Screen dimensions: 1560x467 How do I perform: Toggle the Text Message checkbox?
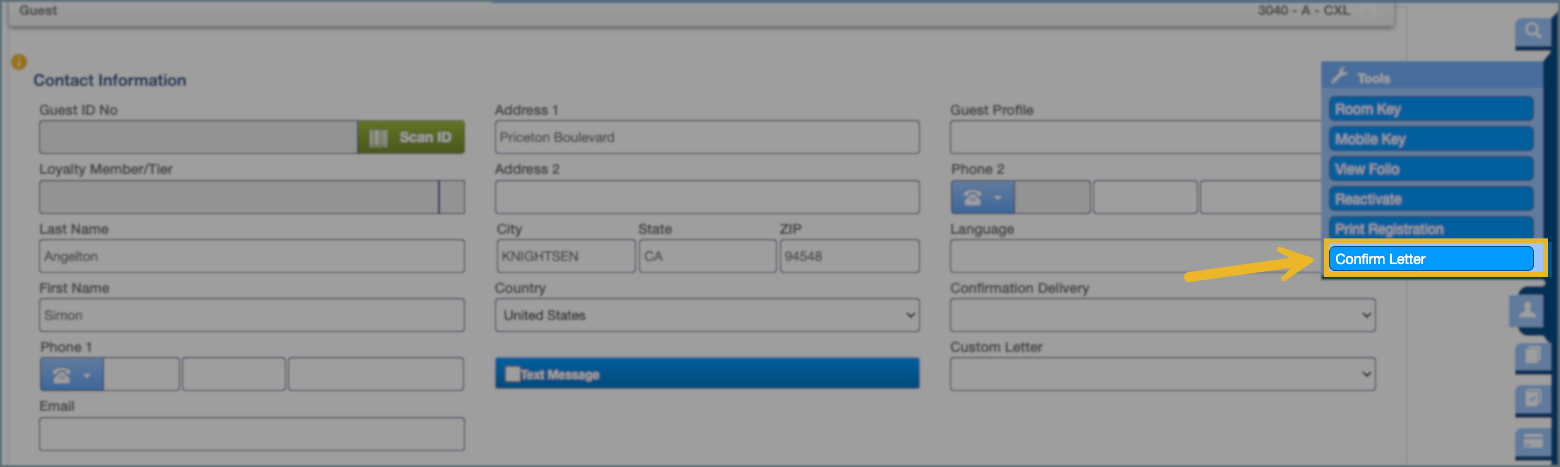512,375
